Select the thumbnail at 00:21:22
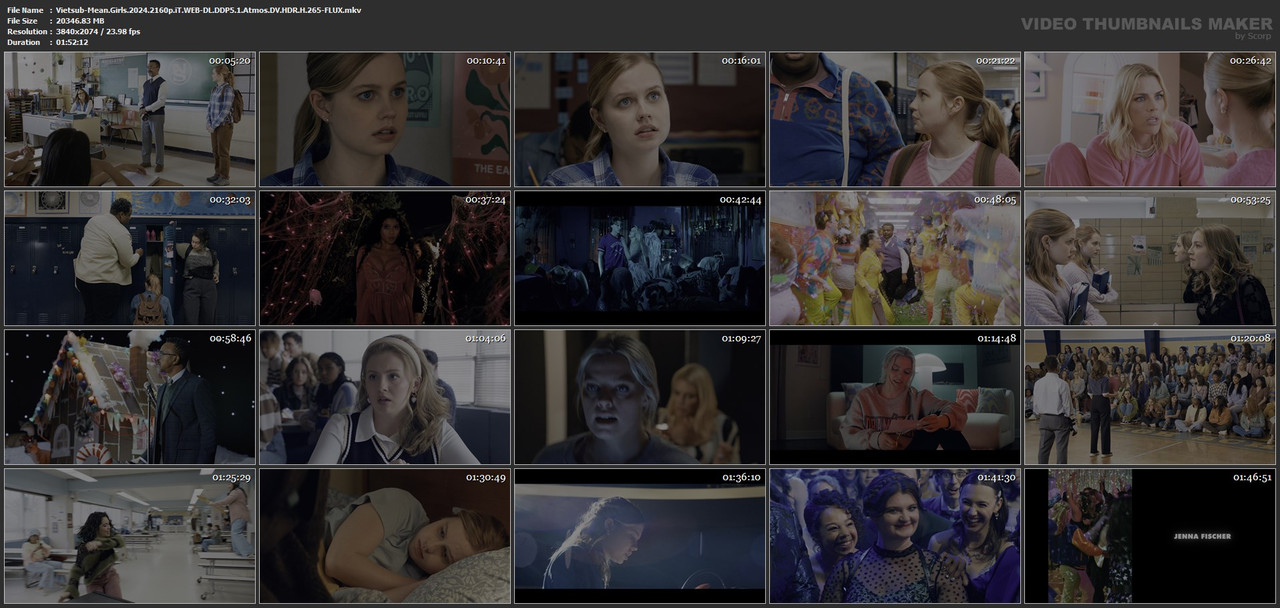The height and width of the screenshot is (608, 1280). (895, 119)
